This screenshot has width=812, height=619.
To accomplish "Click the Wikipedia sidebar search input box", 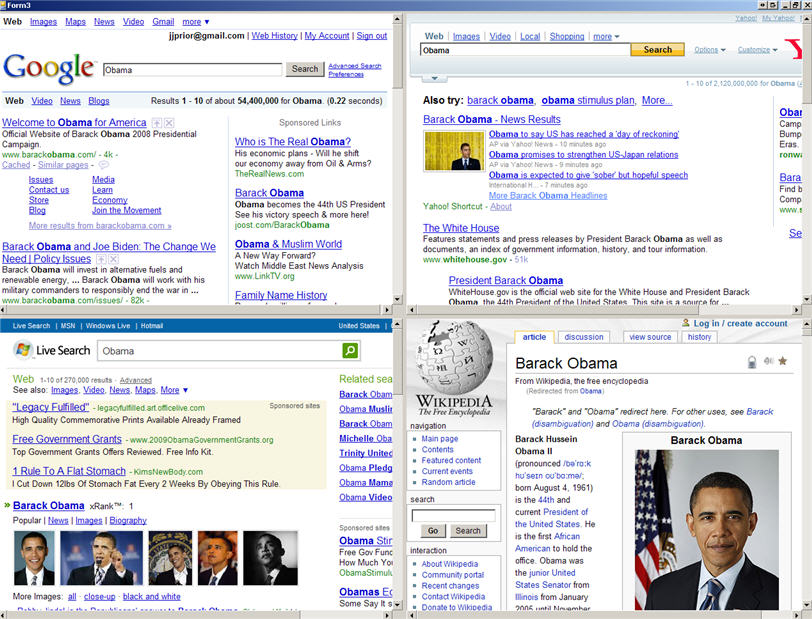I will [x=453, y=516].
